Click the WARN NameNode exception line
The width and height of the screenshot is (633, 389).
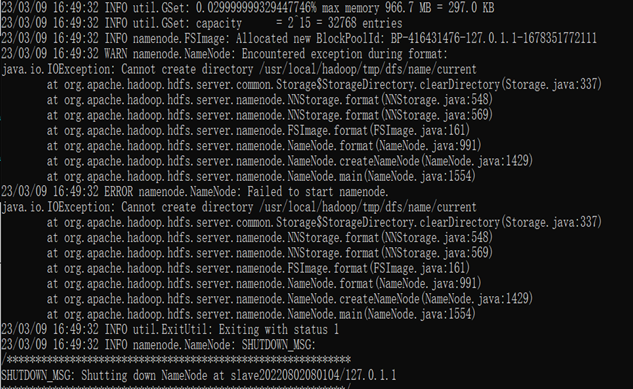(224, 54)
